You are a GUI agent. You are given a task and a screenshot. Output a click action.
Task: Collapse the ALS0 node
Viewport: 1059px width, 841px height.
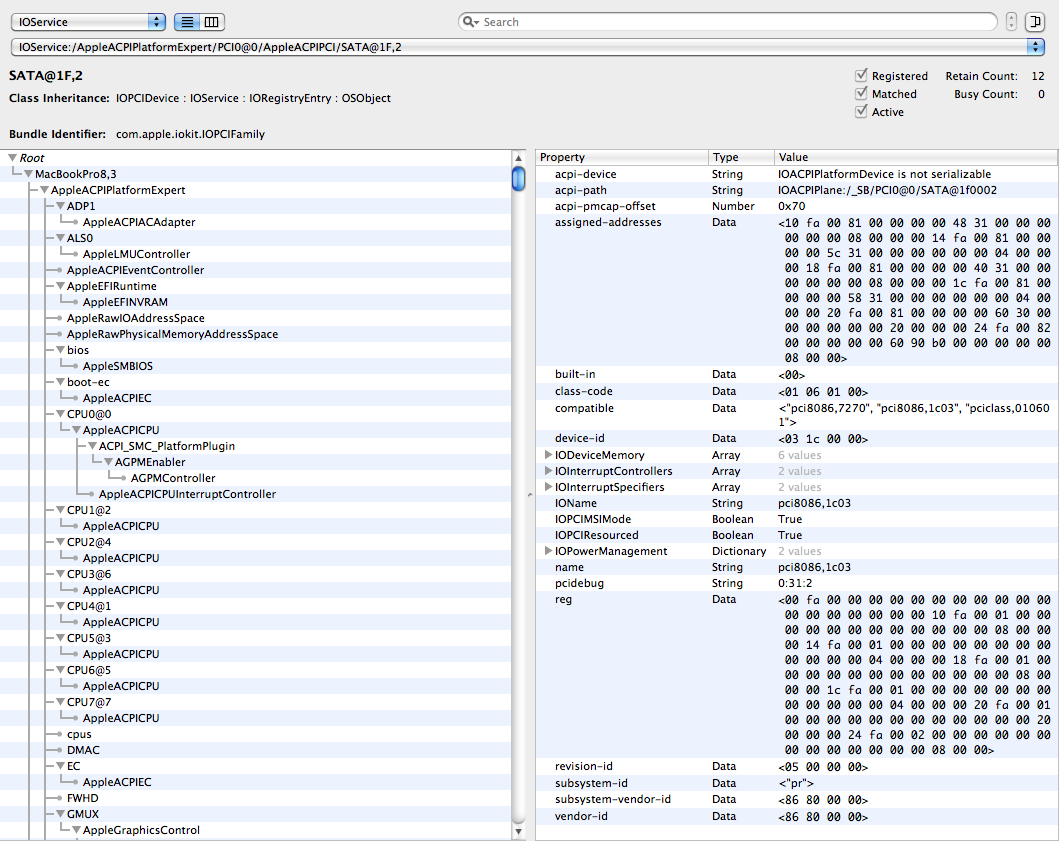[x=60, y=238]
